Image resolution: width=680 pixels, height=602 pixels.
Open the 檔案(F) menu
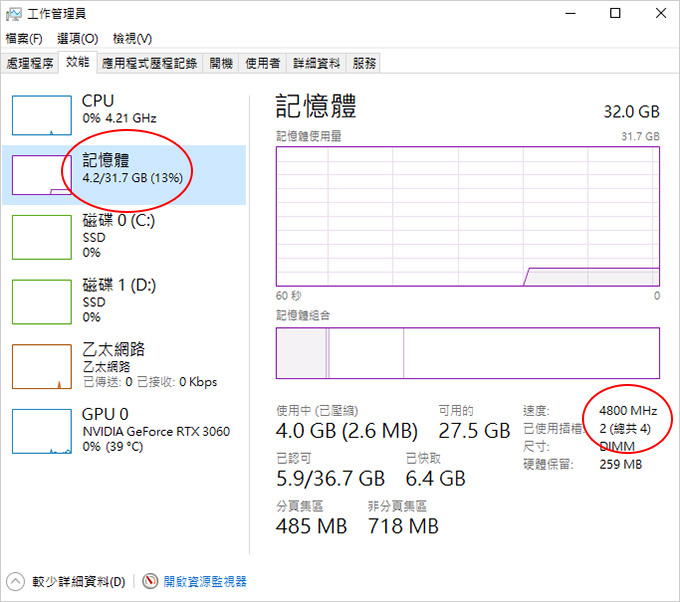pyautogui.click(x=24, y=39)
